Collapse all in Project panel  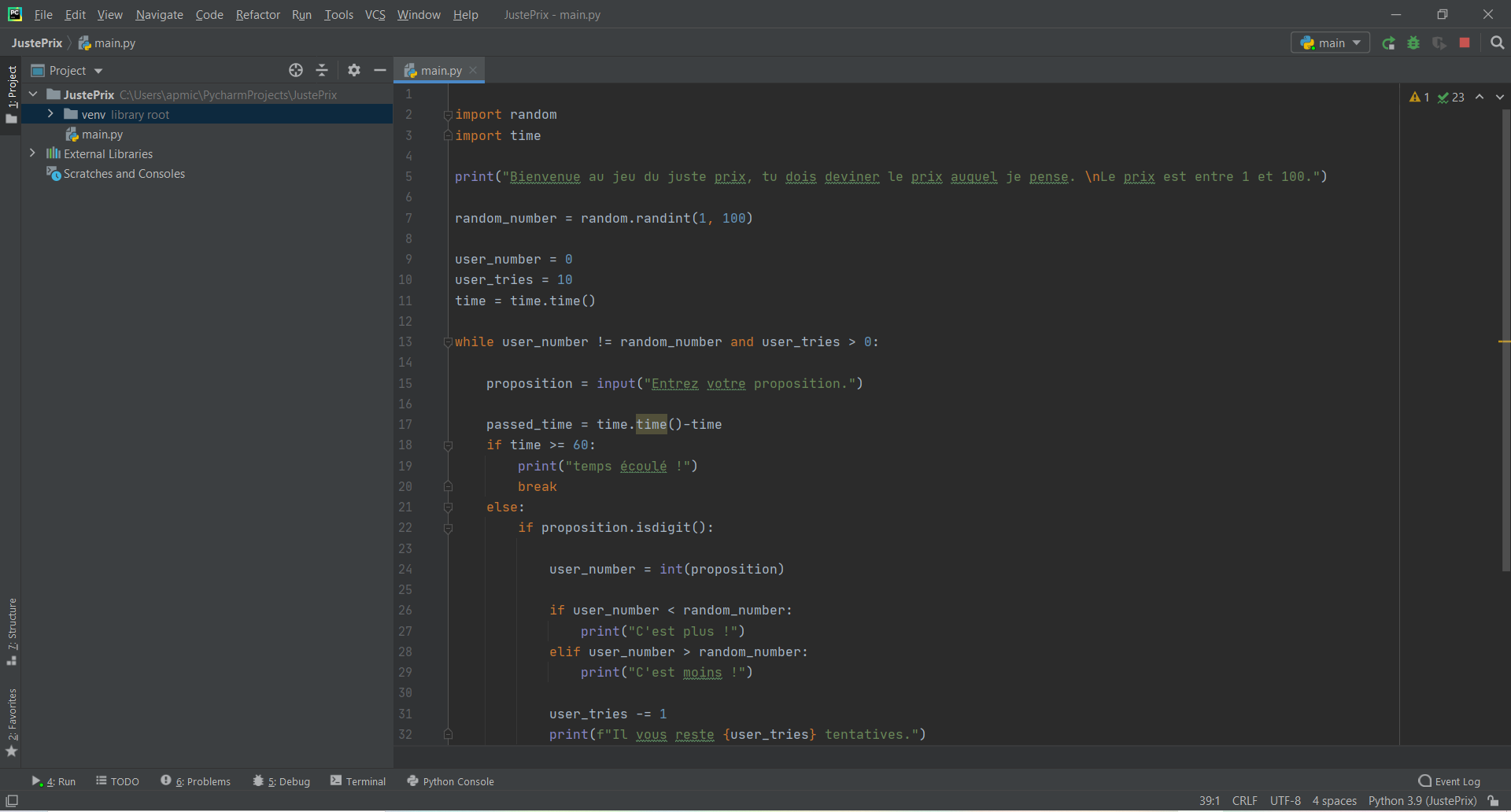(322, 70)
